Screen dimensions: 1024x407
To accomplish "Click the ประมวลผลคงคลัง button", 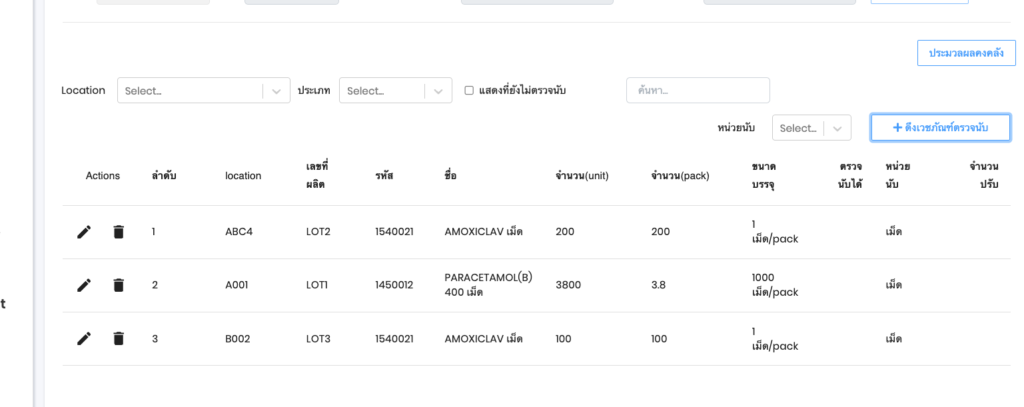I will point(966,53).
